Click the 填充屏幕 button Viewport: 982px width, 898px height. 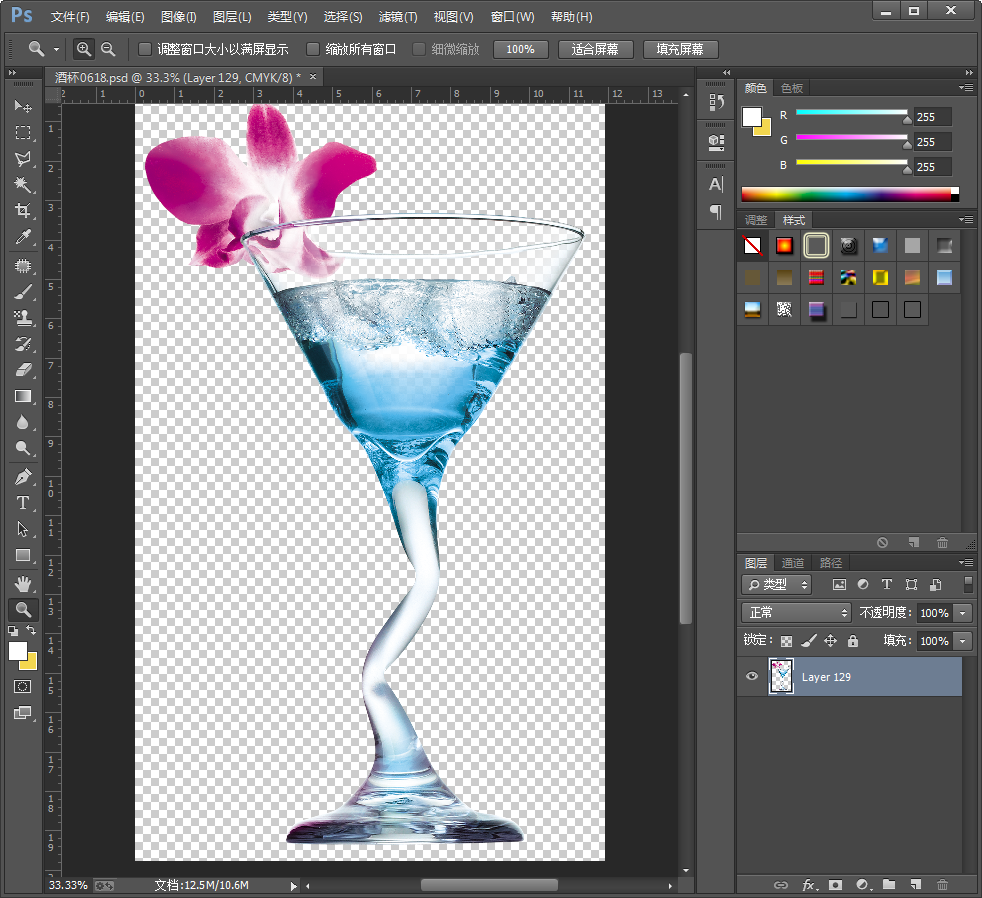point(680,49)
